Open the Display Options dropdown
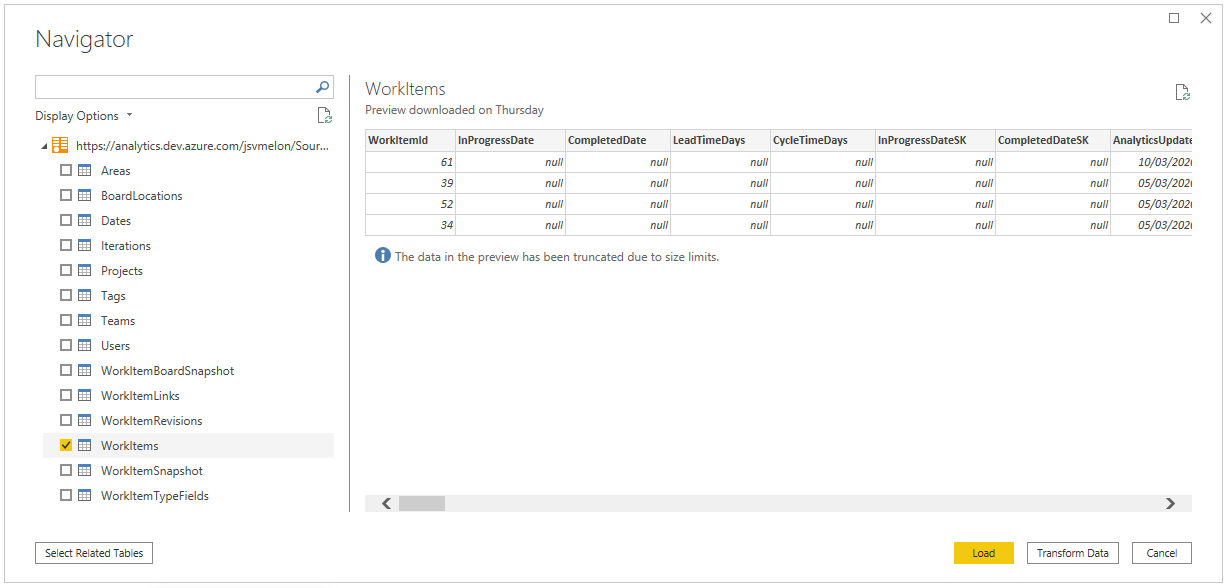 pyautogui.click(x=84, y=115)
